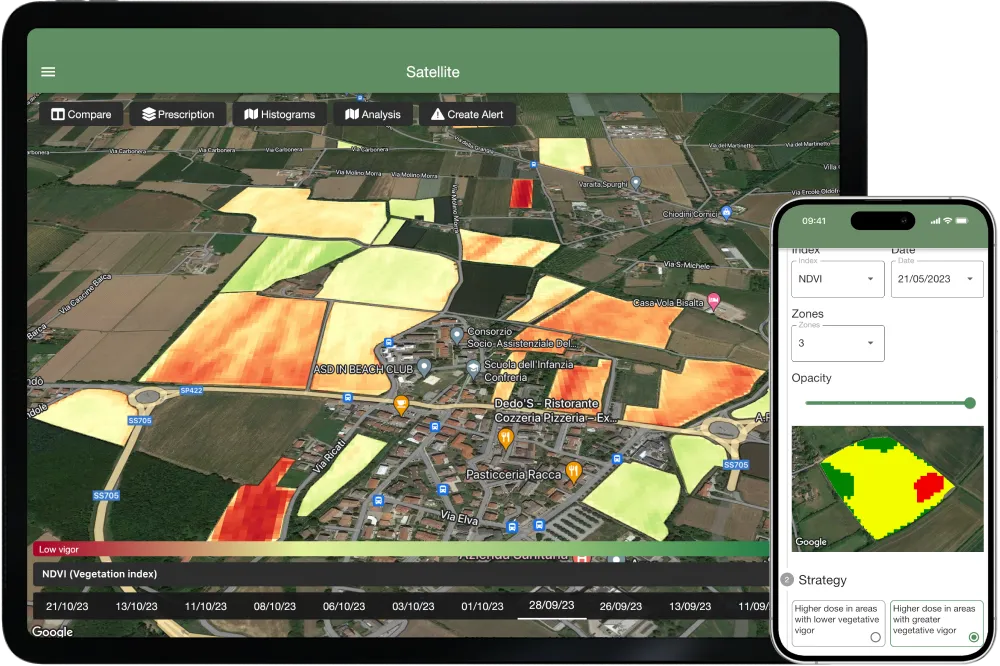Click the Dedo'S Ristorante restaurant marker
1000x666 pixels.
click(506, 438)
